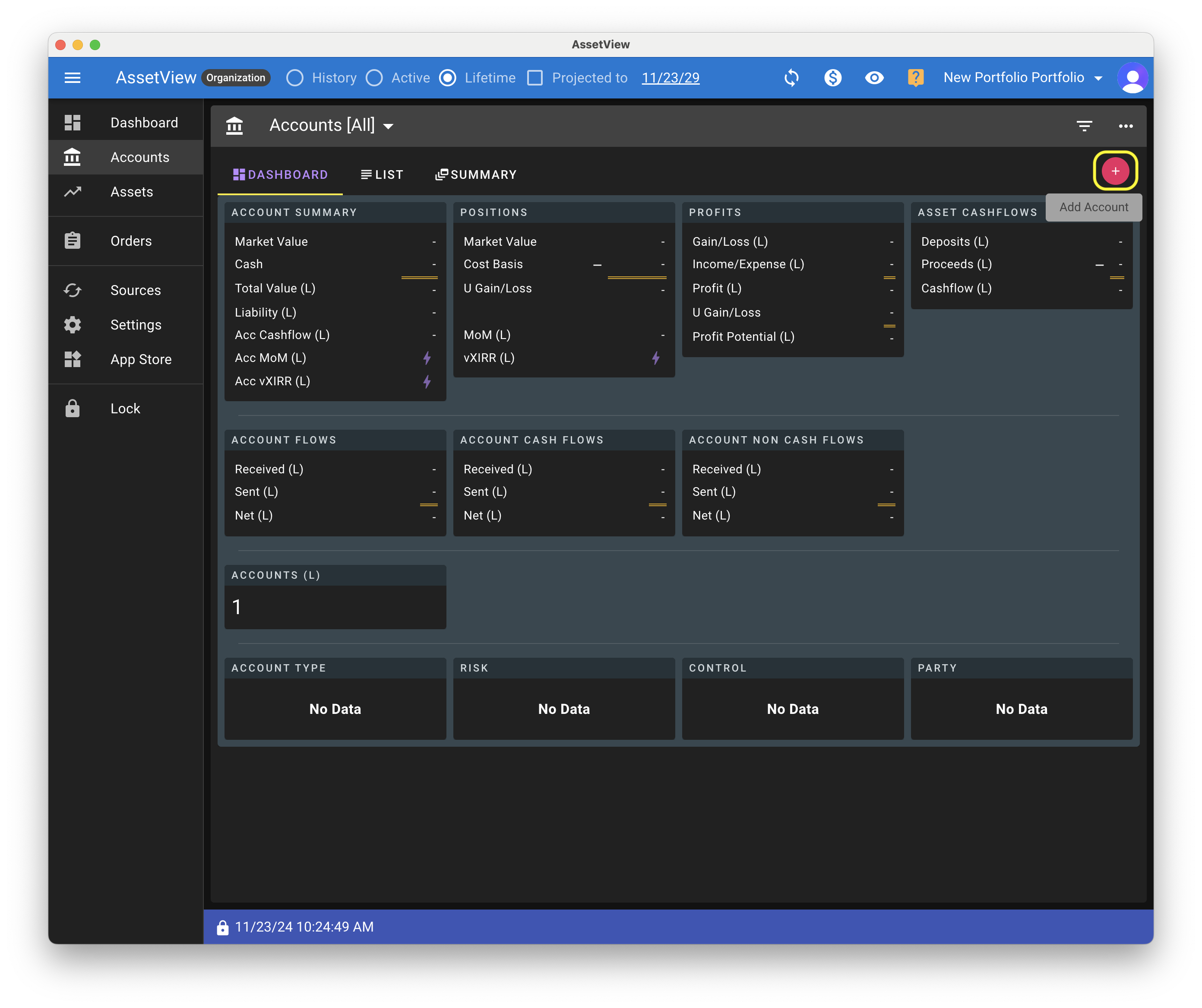The width and height of the screenshot is (1202, 1008).
Task: Select the History radio button
Action: 295,78
